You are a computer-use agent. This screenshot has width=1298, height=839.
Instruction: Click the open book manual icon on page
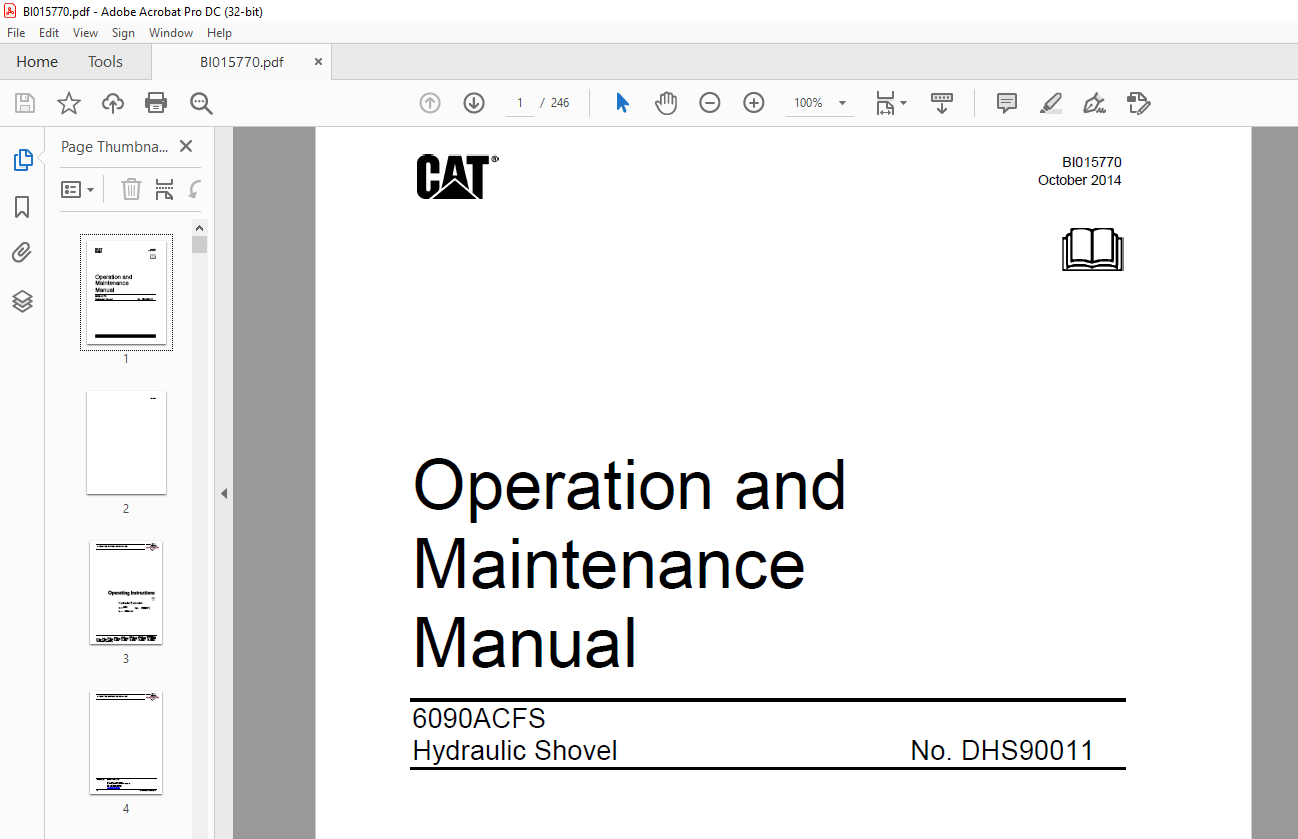pyautogui.click(x=1093, y=250)
